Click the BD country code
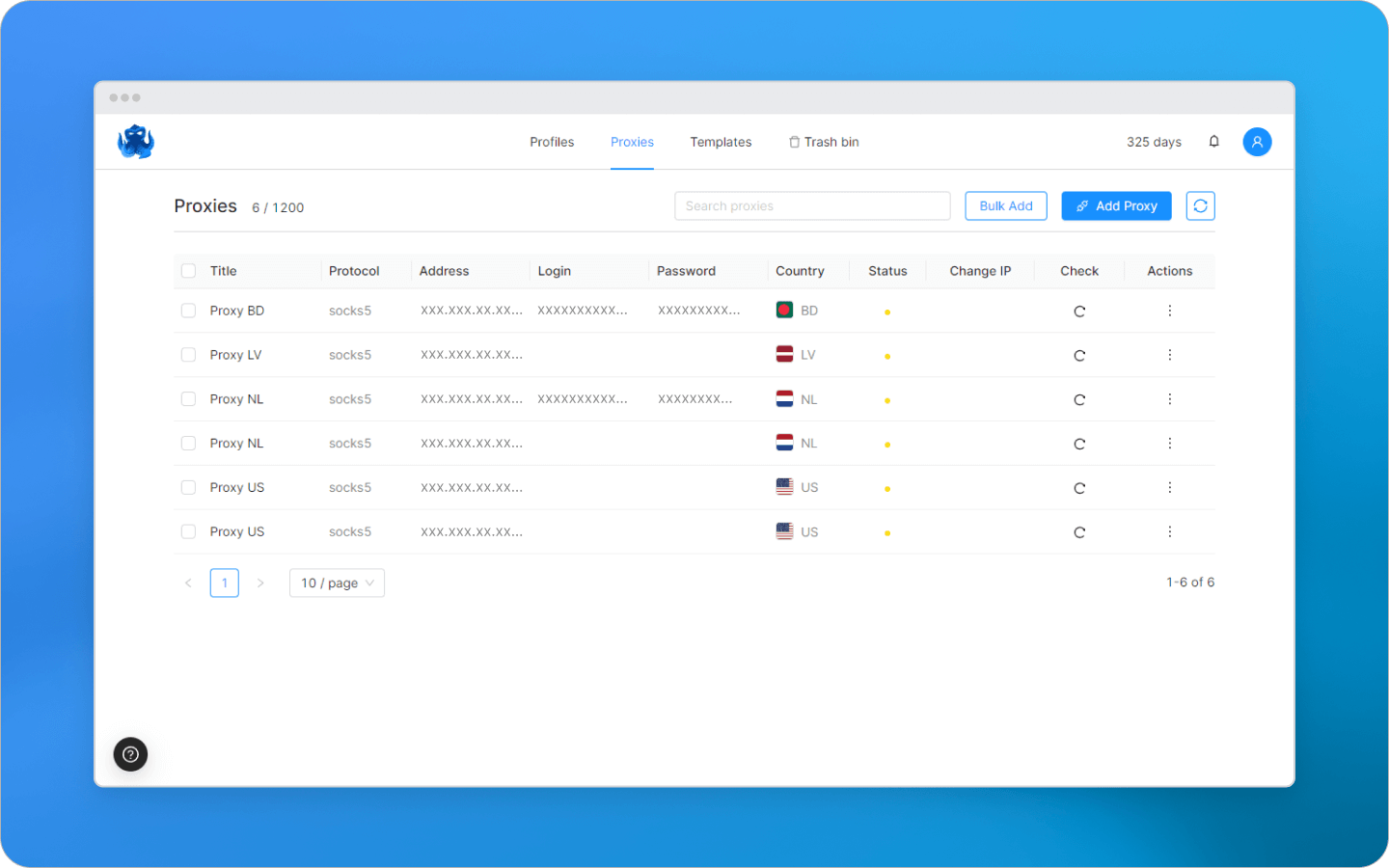This screenshot has height=868, width=1389. 809,311
